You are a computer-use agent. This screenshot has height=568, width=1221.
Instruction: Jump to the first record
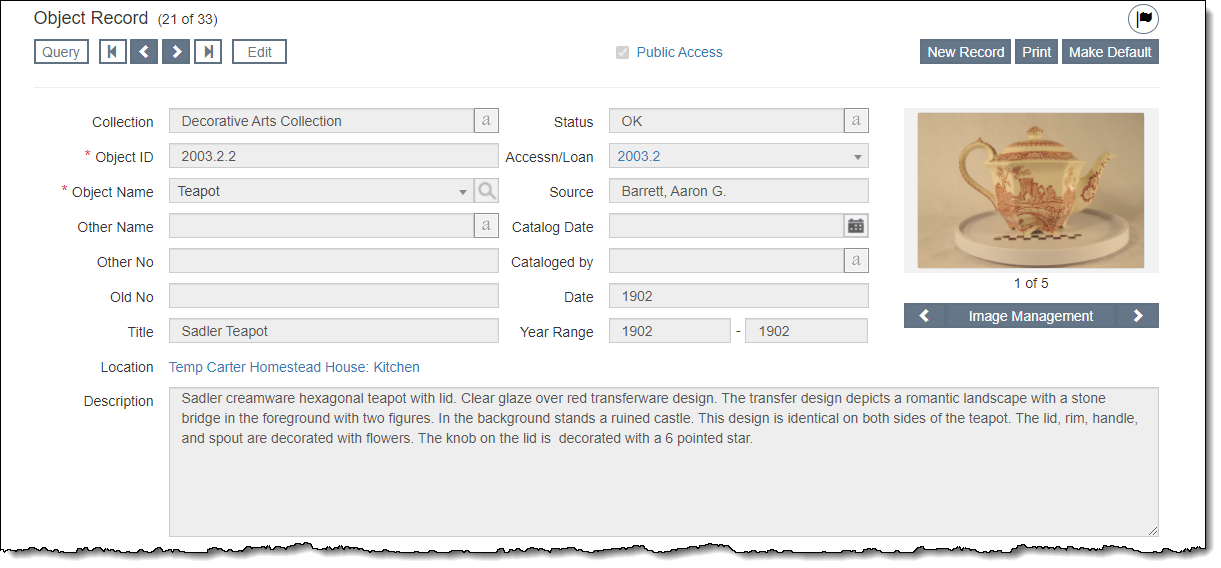112,52
